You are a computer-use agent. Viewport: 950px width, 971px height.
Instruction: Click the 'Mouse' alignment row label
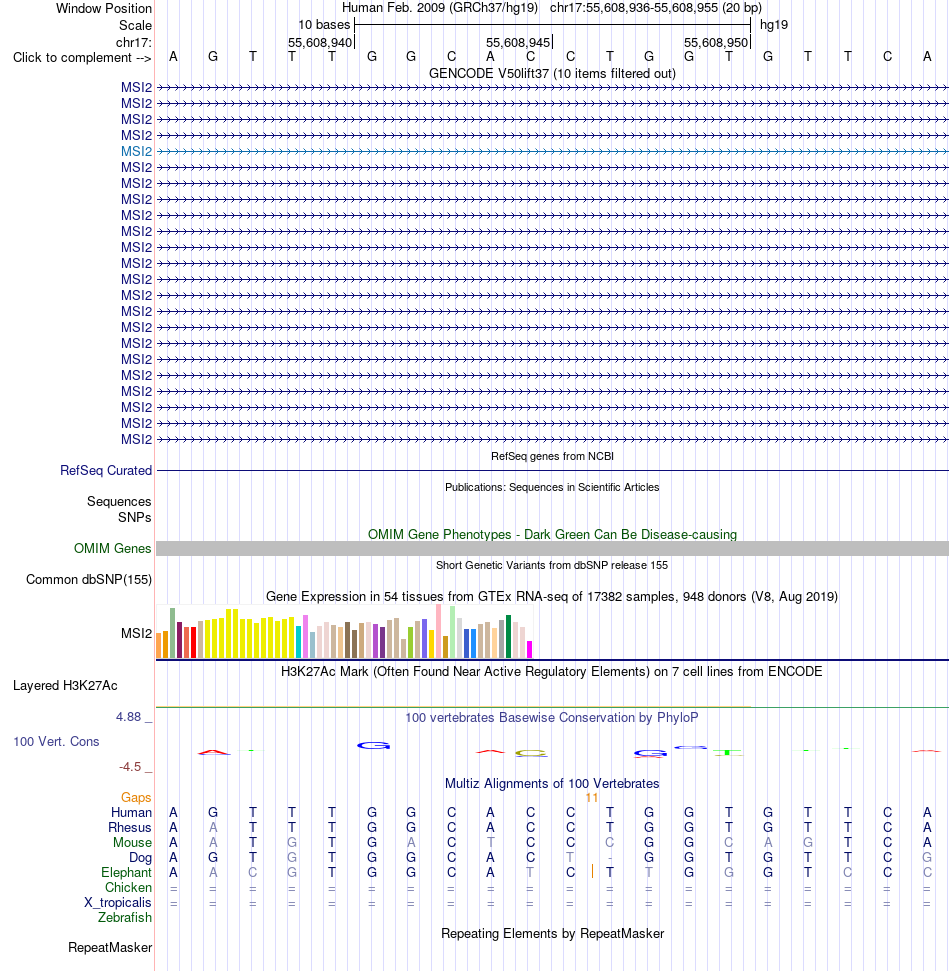132,843
